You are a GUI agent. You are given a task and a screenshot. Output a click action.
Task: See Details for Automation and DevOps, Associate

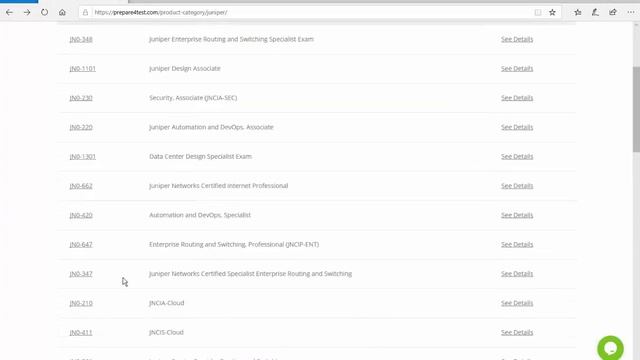pos(517,127)
